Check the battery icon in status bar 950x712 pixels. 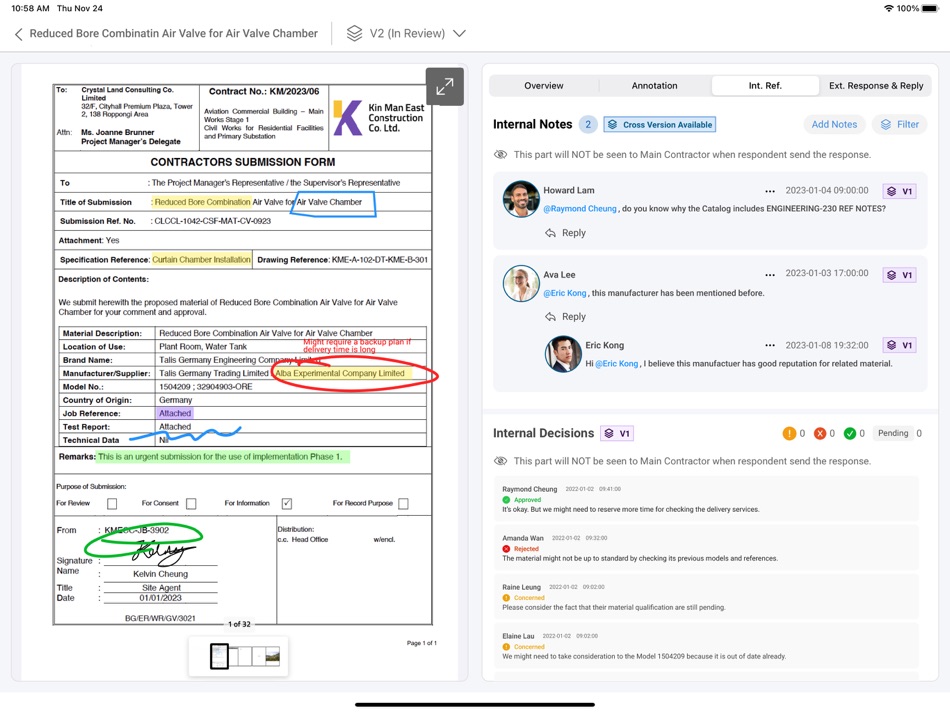[x=931, y=8]
